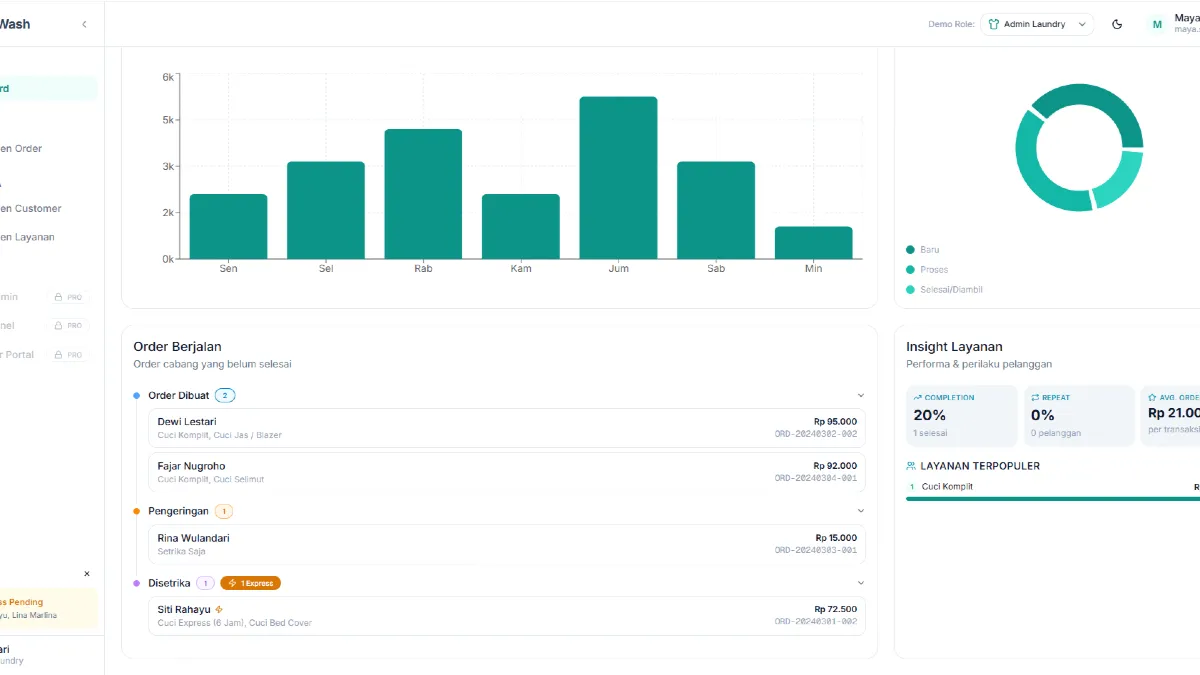Open the Order menu item in sidebar
This screenshot has width=1200, height=675.
(x=49, y=149)
